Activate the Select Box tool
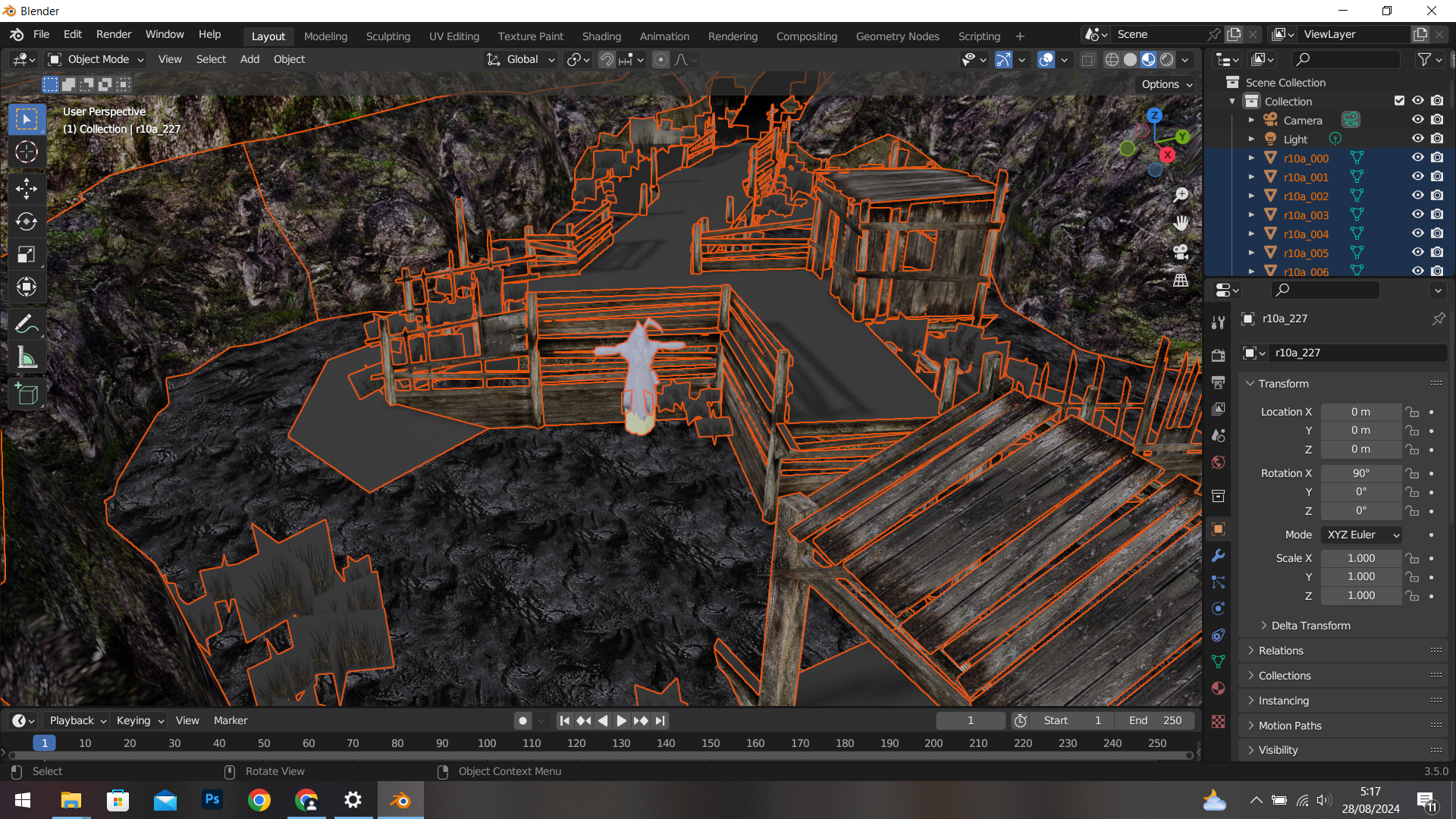This screenshot has height=819, width=1456. coord(27,119)
